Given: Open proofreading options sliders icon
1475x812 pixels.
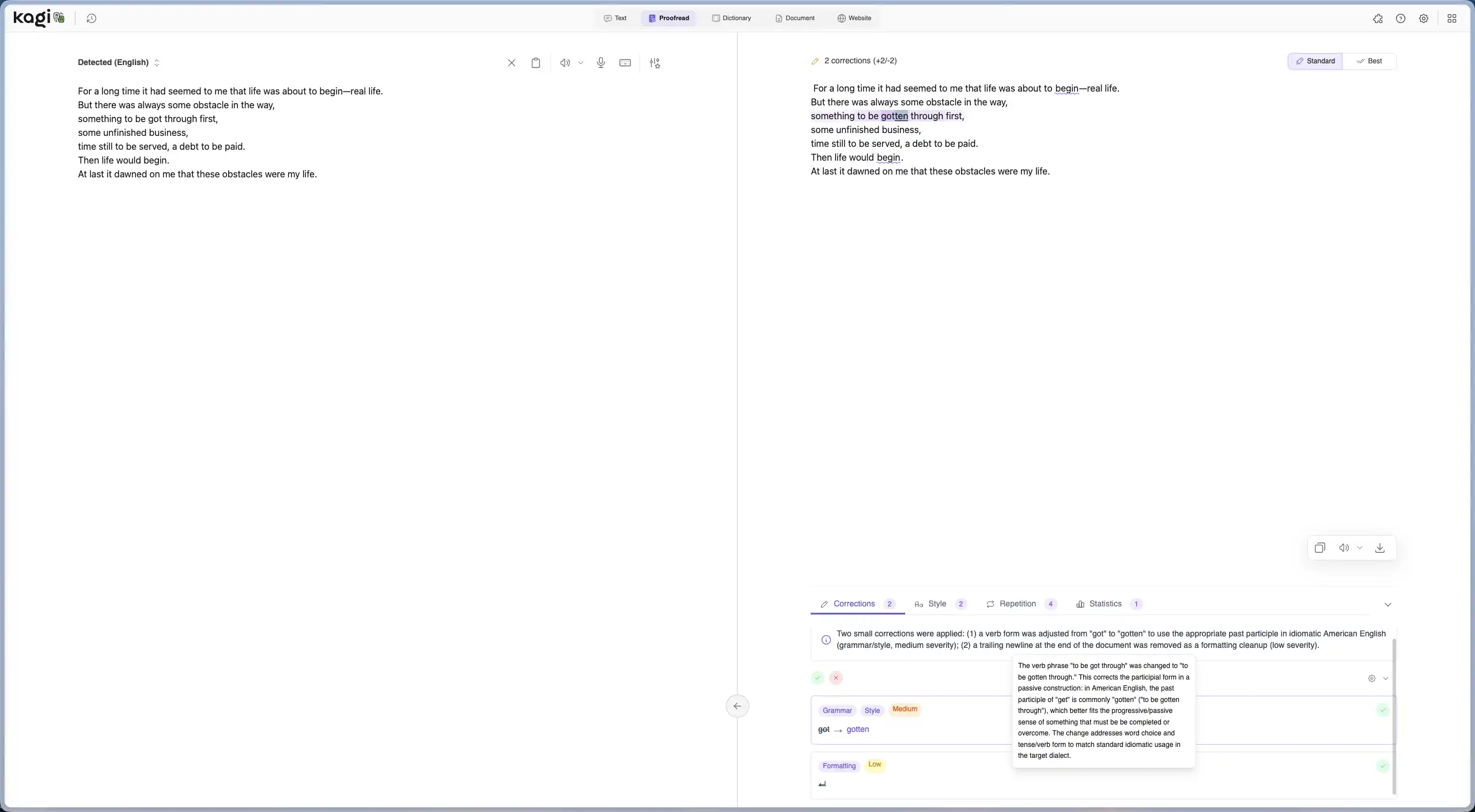Looking at the screenshot, I should 655,63.
